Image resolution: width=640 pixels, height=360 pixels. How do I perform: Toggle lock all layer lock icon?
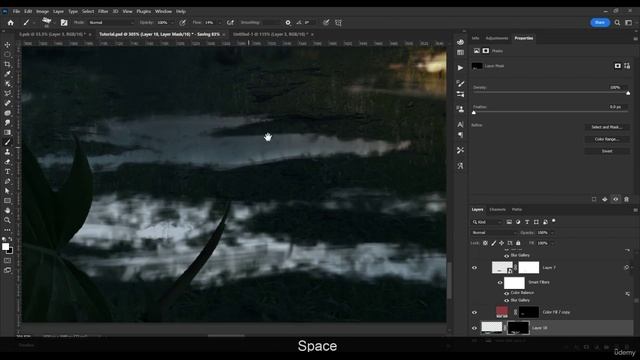(518, 243)
